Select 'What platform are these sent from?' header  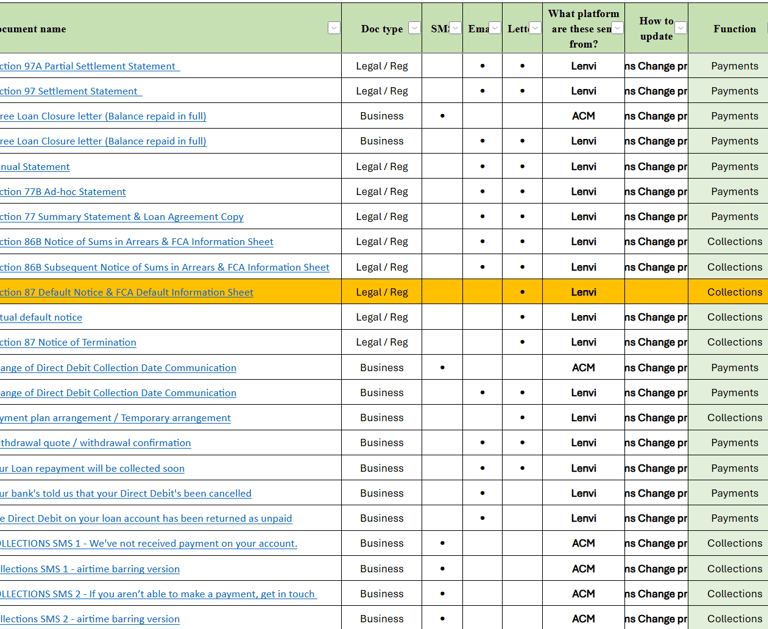583,28
